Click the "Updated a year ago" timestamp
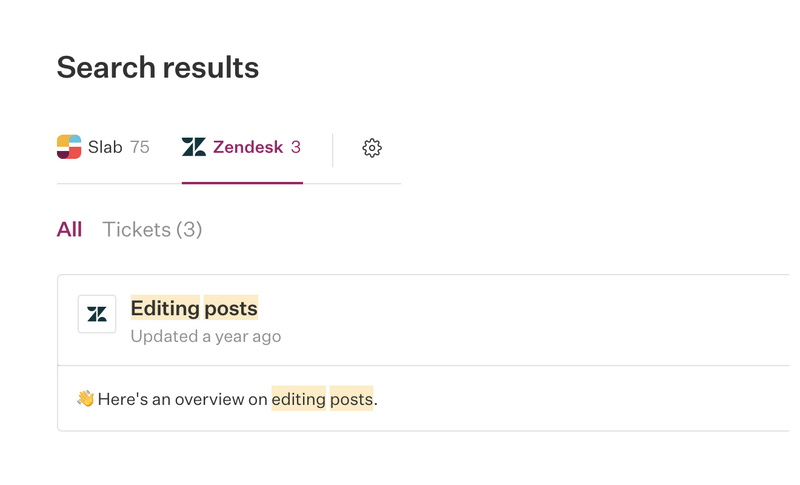 [206, 336]
